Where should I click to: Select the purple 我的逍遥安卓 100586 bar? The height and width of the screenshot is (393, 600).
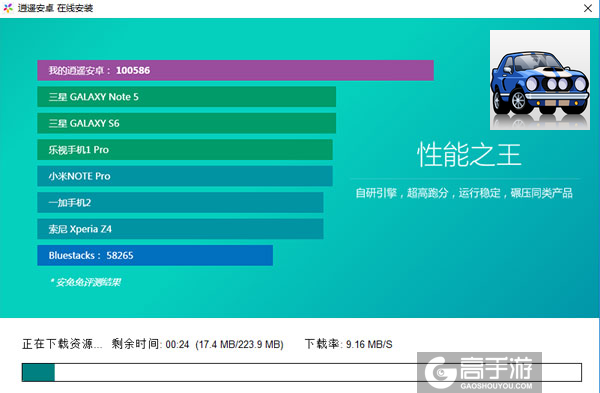click(235, 70)
